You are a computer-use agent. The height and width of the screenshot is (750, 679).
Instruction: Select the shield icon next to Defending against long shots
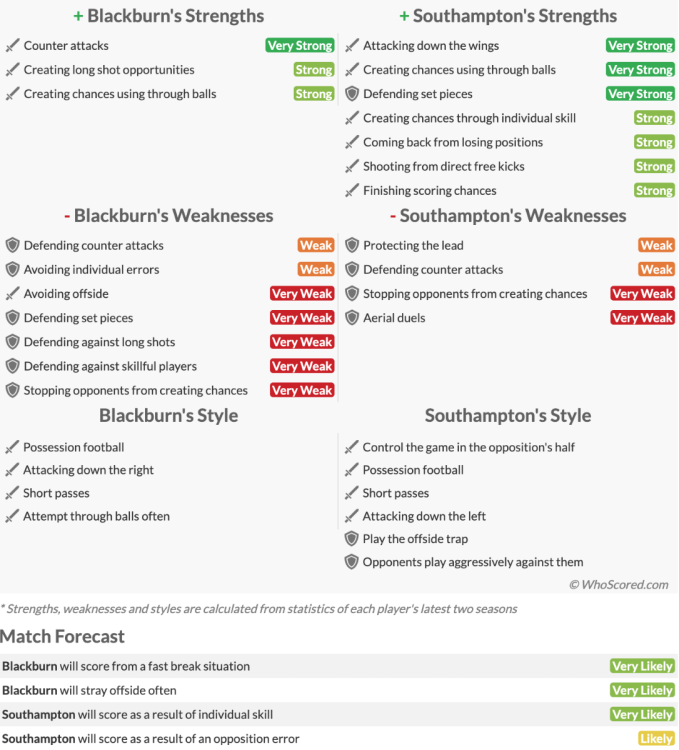pos(12,342)
